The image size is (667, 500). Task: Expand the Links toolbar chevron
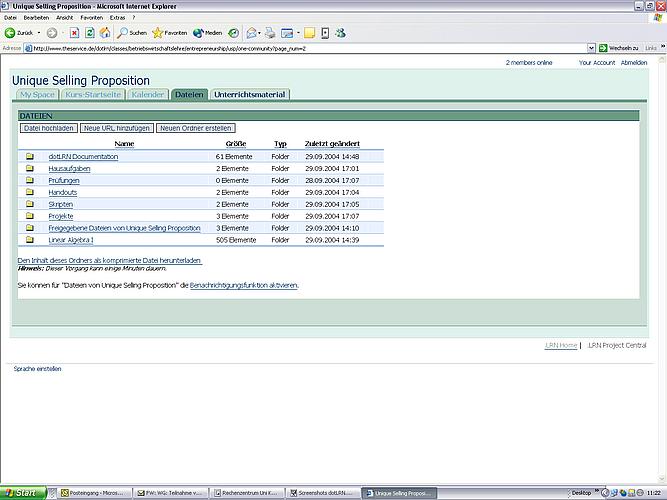[663, 47]
